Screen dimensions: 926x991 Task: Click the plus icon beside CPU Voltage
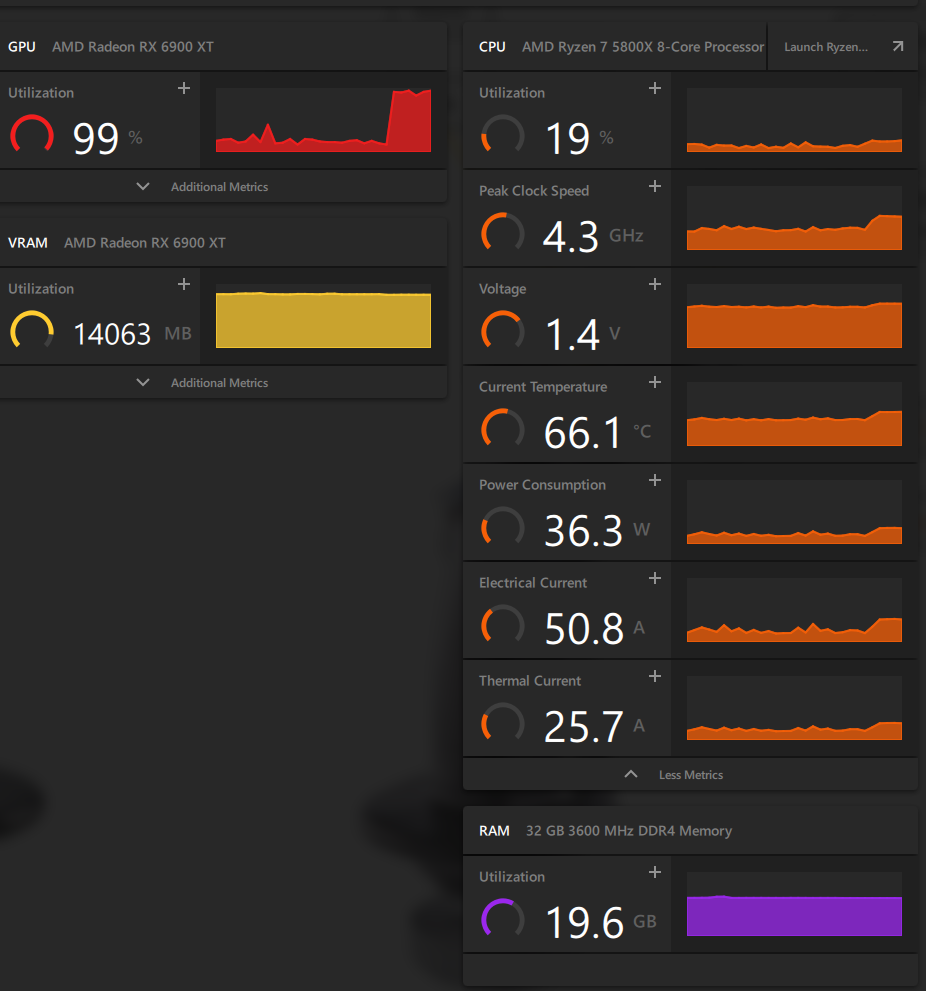[x=655, y=284]
